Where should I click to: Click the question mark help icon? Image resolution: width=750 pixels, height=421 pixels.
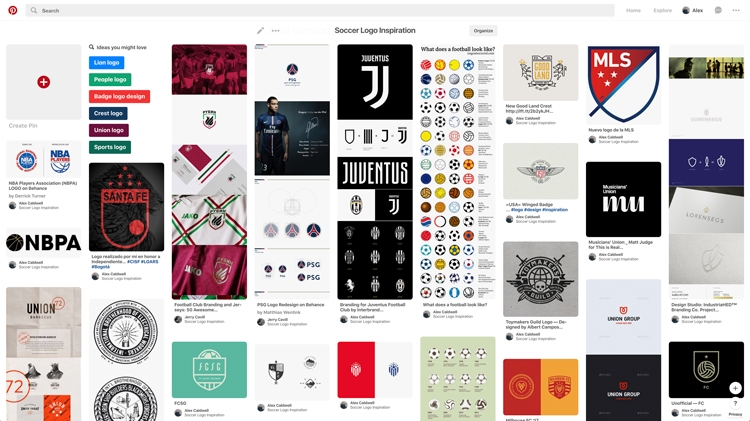(x=735, y=404)
